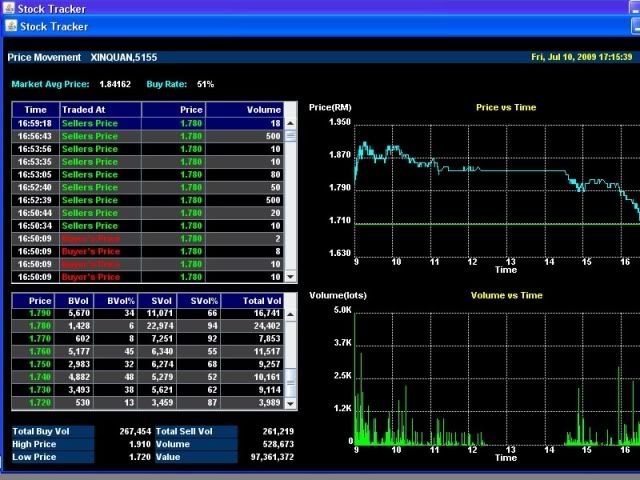
Task: Click the BVol% column header
Action: tap(121, 300)
